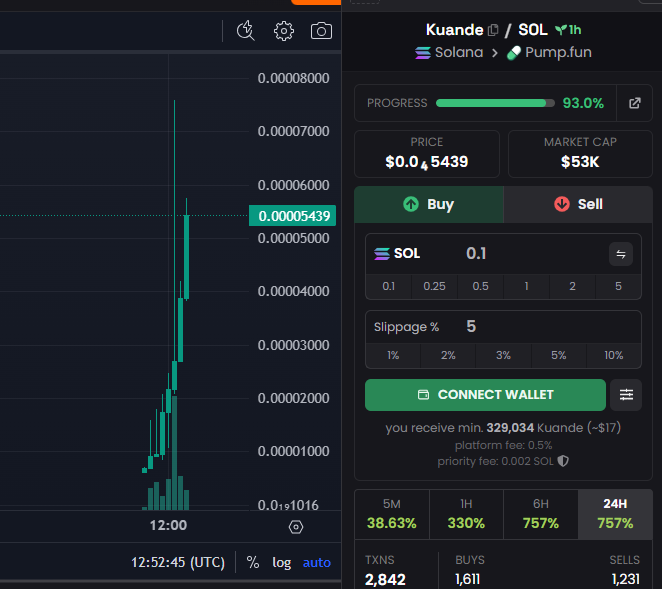662x589 pixels.
Task: Choose the 0.5 SOL preset amount
Action: coord(481,287)
